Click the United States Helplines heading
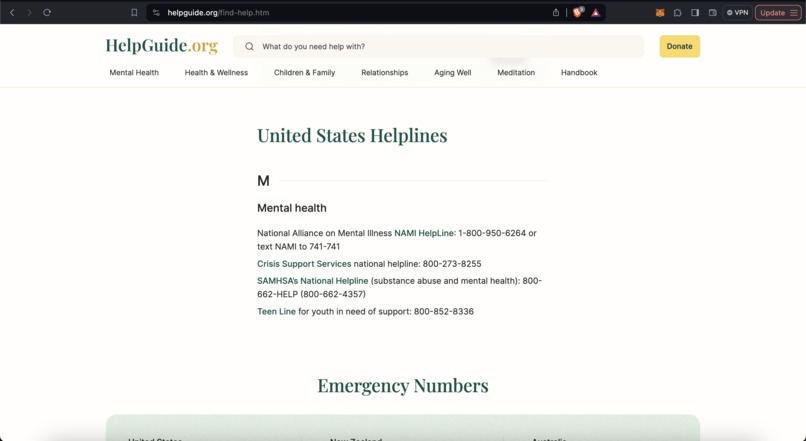 click(x=352, y=136)
